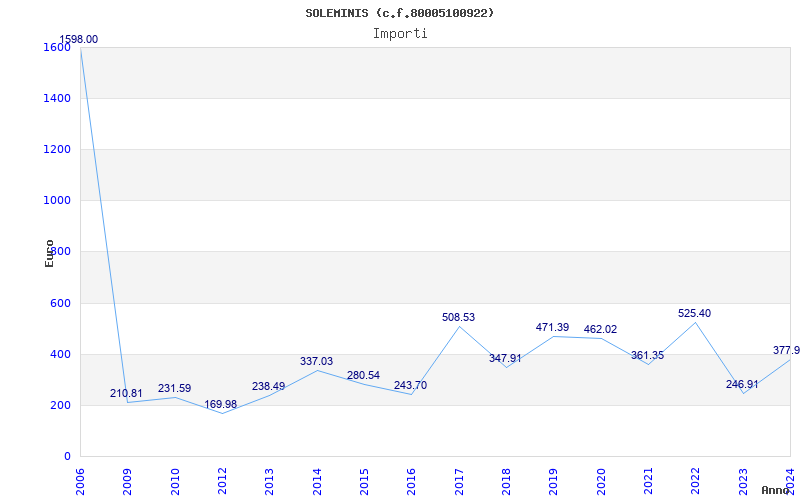Screen dimensions: 800x500
Task: Select the 280.54 data label
Action: 363,376
